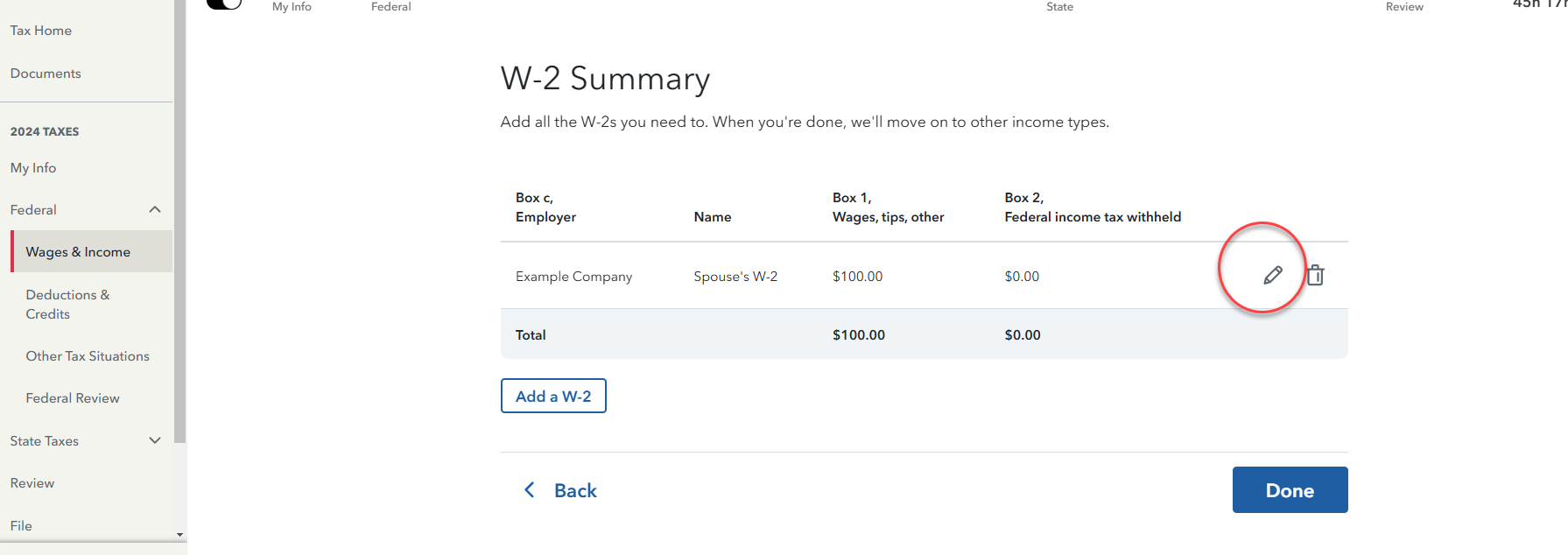Go to Documents in the sidebar

coord(46,74)
